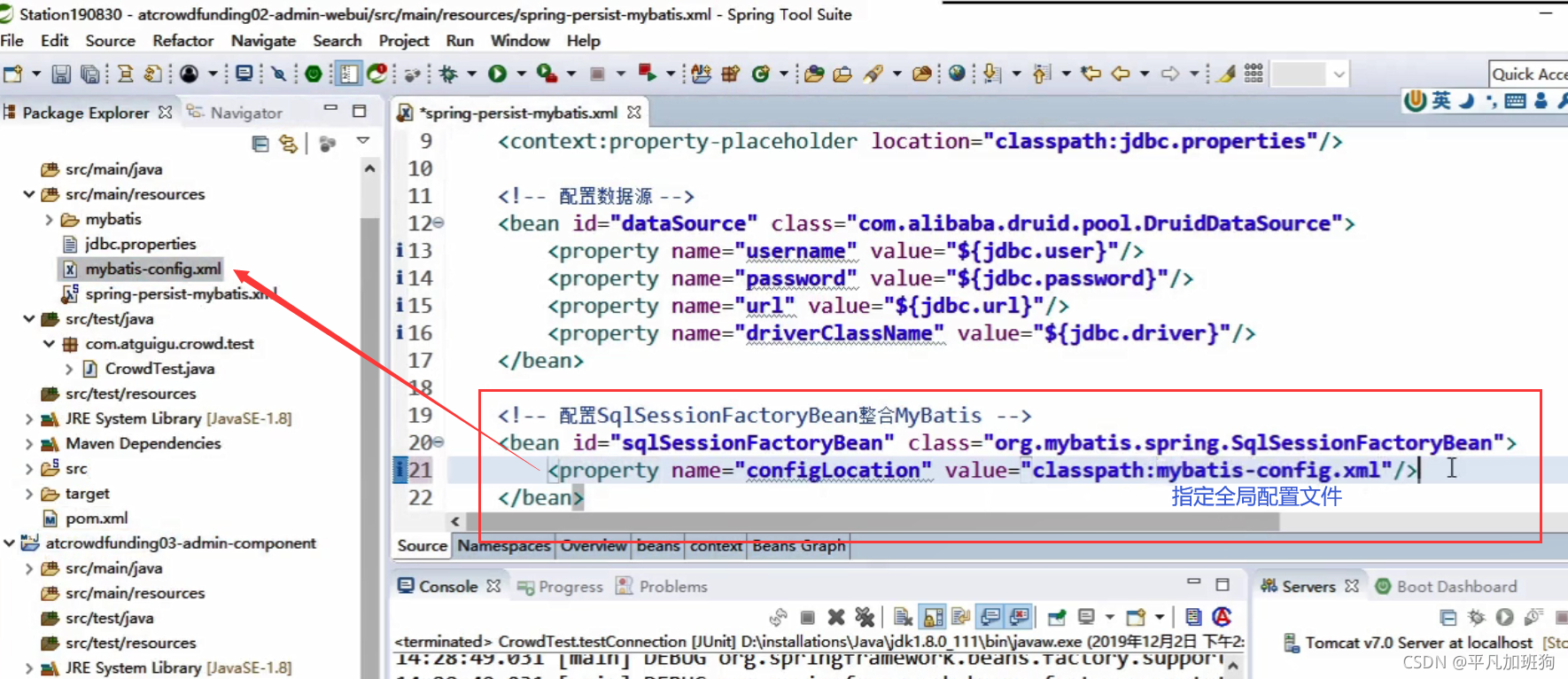Click the Debug bug icon in toolbar

coord(449,74)
